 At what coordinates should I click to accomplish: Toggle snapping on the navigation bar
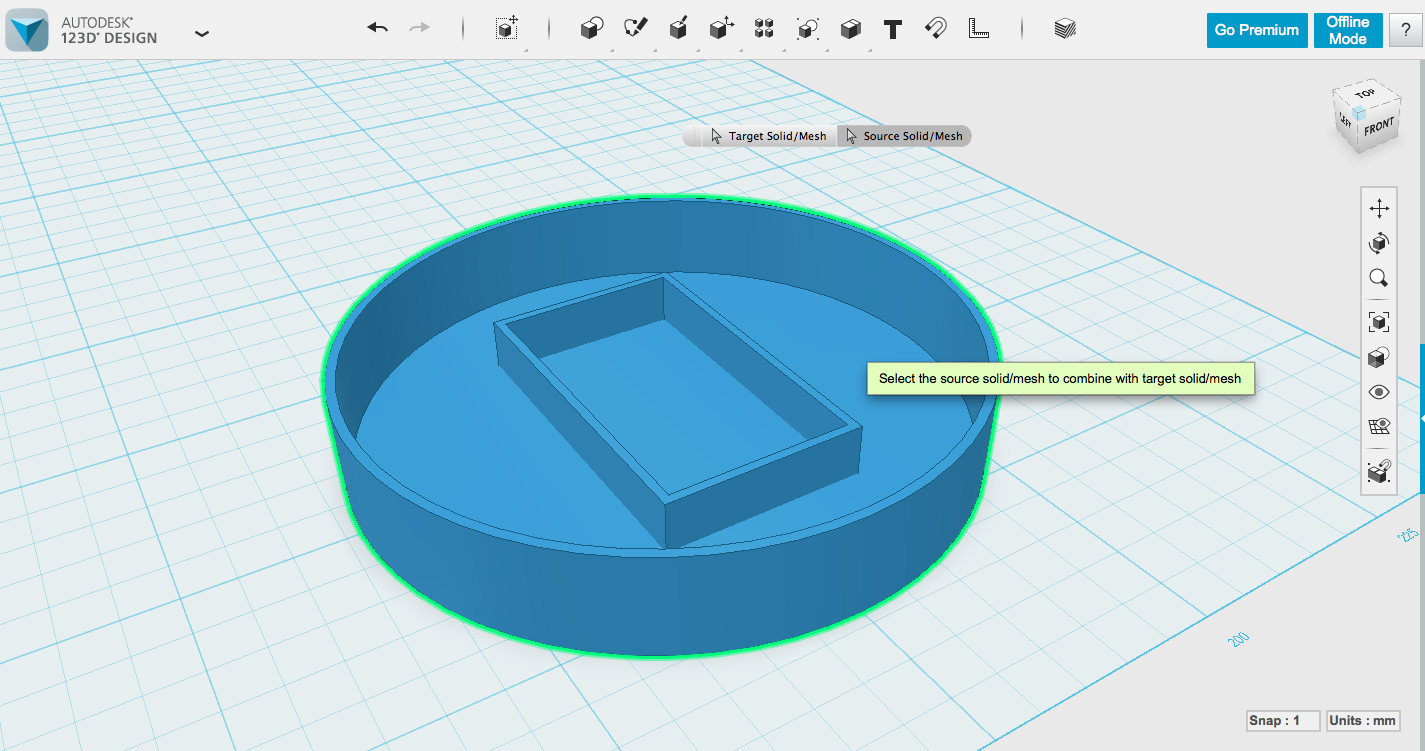pyautogui.click(x=1379, y=470)
